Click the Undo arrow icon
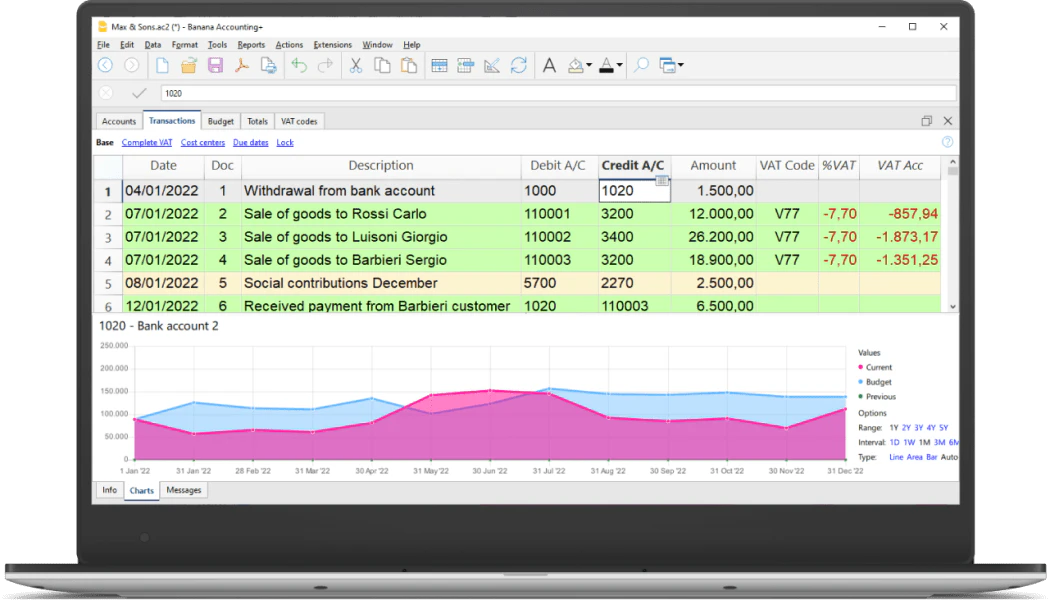This screenshot has height=600, width=1050. click(x=299, y=65)
